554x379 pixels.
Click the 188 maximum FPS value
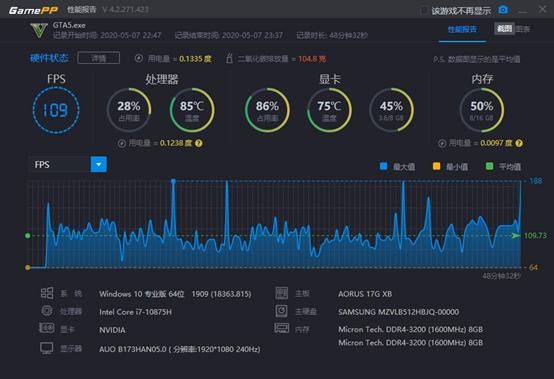[x=536, y=181]
